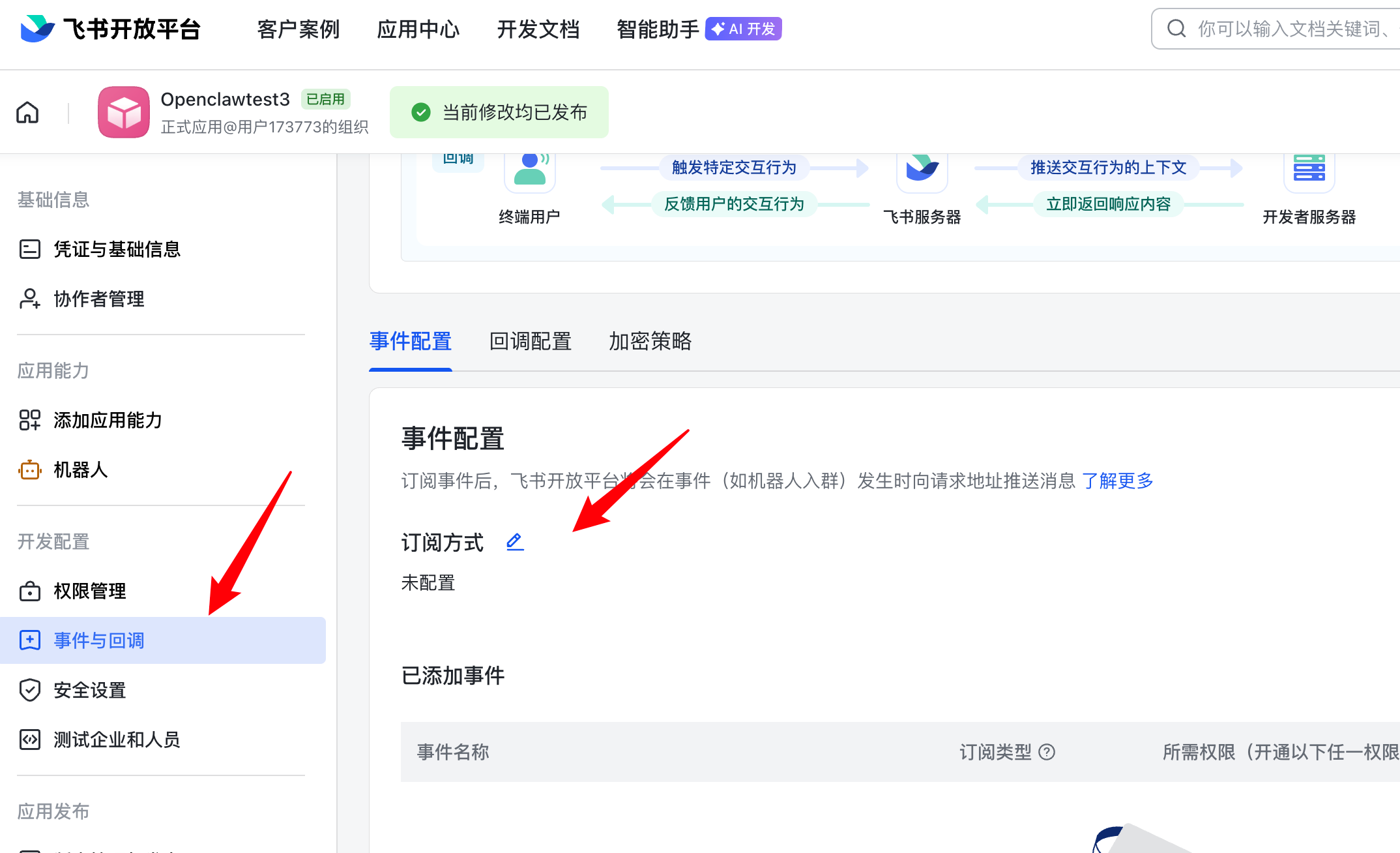Click the AI 开发 badge

coord(744,29)
